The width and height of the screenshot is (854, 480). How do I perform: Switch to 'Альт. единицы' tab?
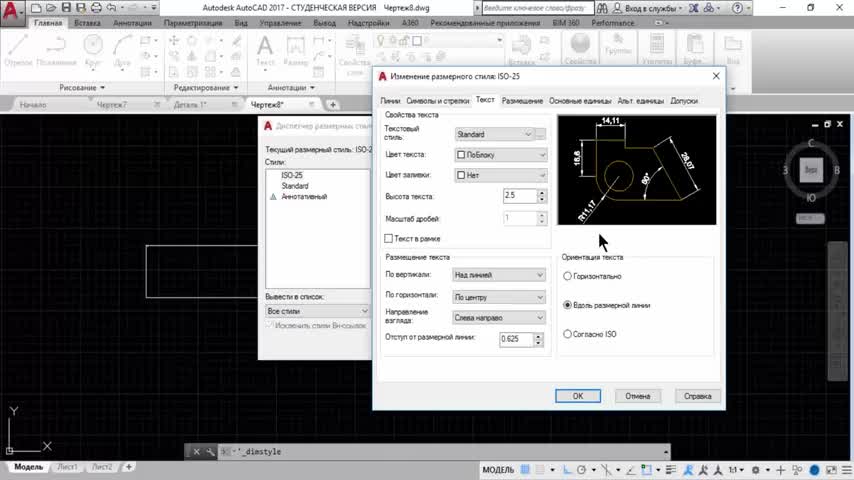pyautogui.click(x=640, y=101)
